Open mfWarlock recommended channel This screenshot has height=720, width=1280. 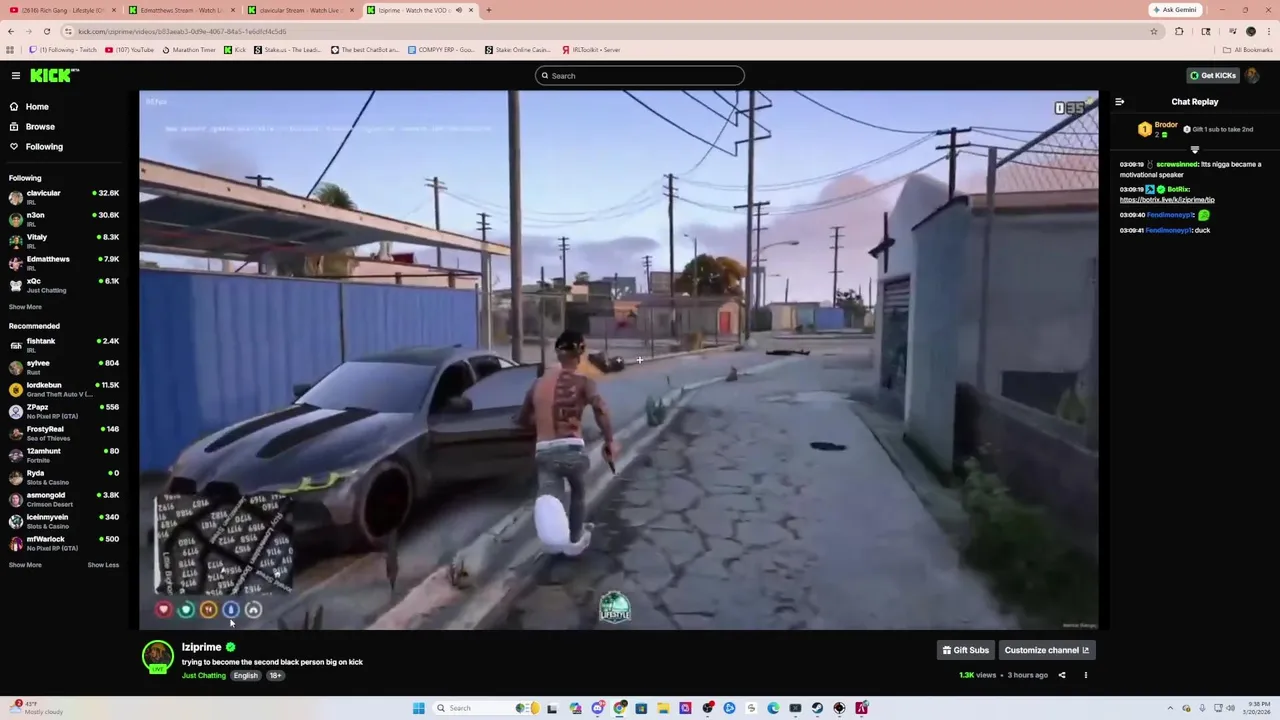pyautogui.click(x=64, y=543)
